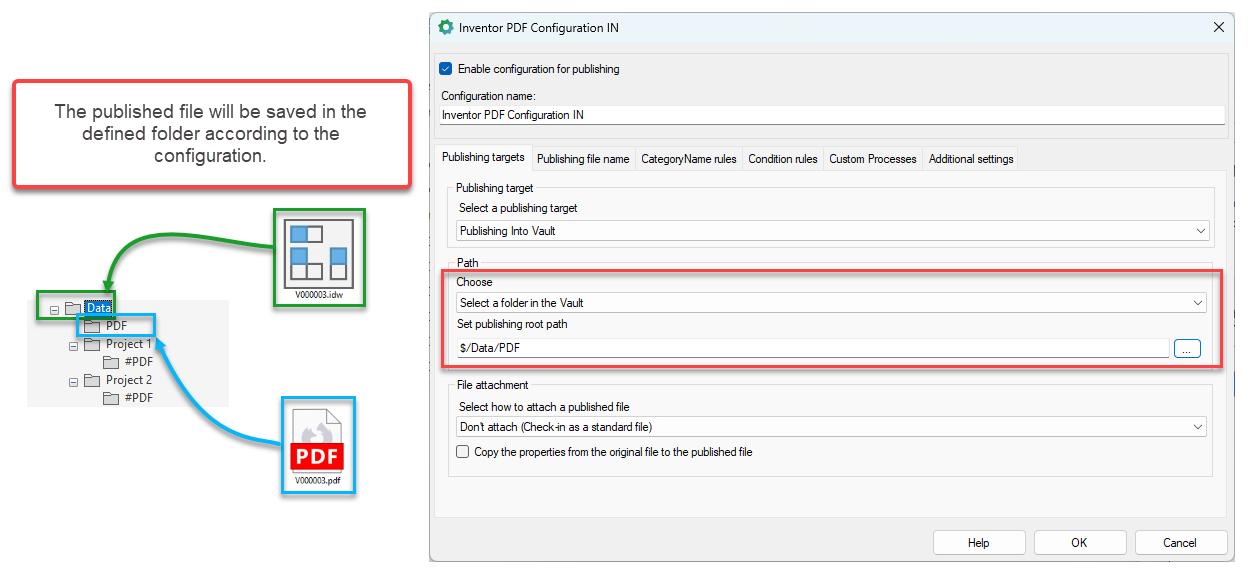Click the browse button for root path

click(1185, 349)
